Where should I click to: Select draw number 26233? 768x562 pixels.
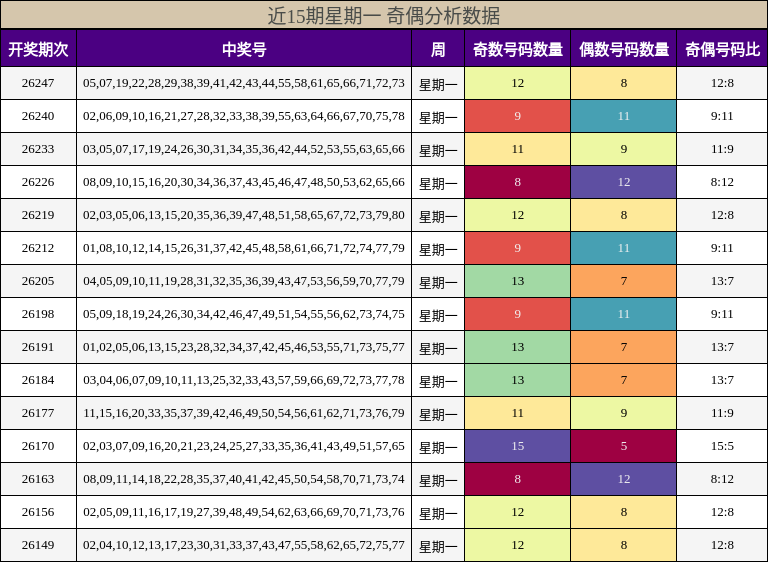click(x=38, y=149)
